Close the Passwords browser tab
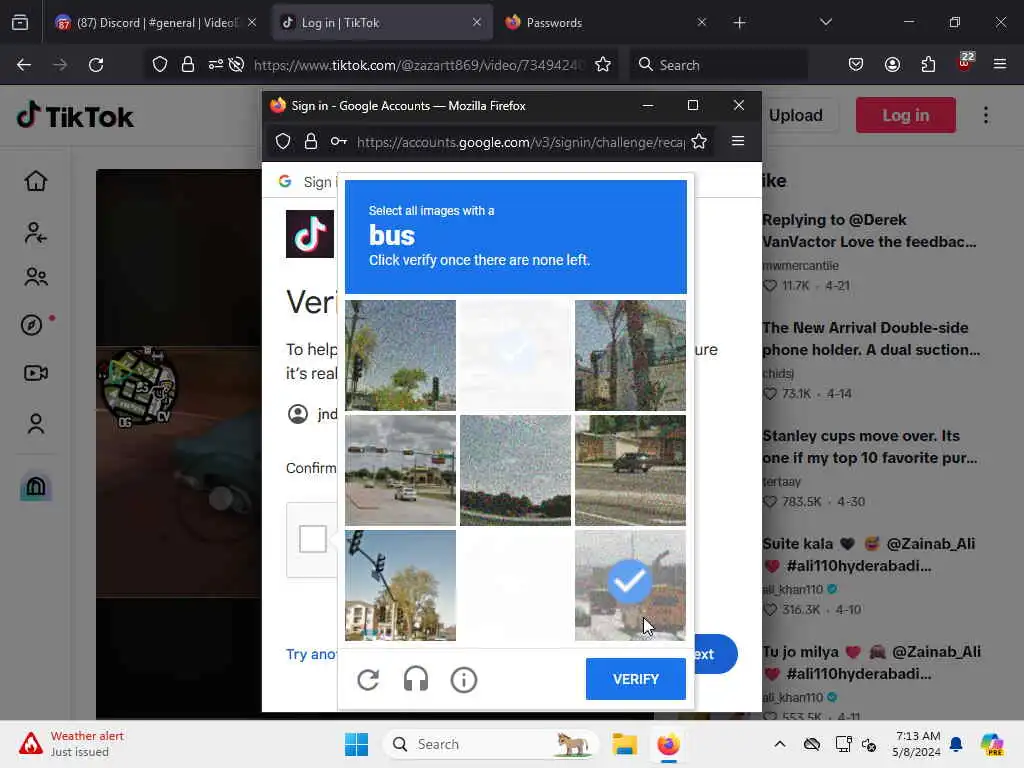This screenshot has height=768, width=1024. (701, 22)
